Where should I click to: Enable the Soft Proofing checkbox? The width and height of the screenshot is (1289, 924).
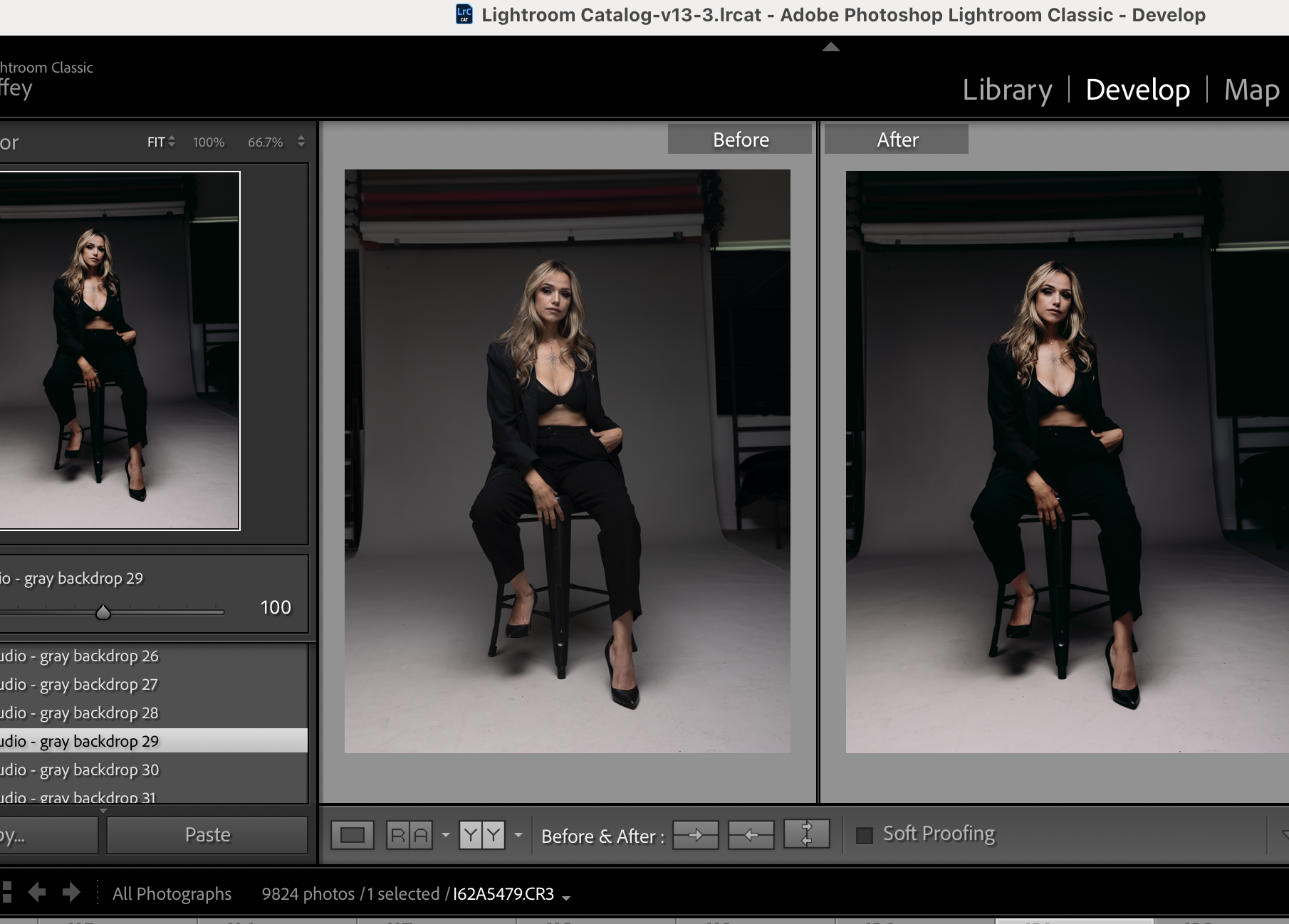coord(865,835)
